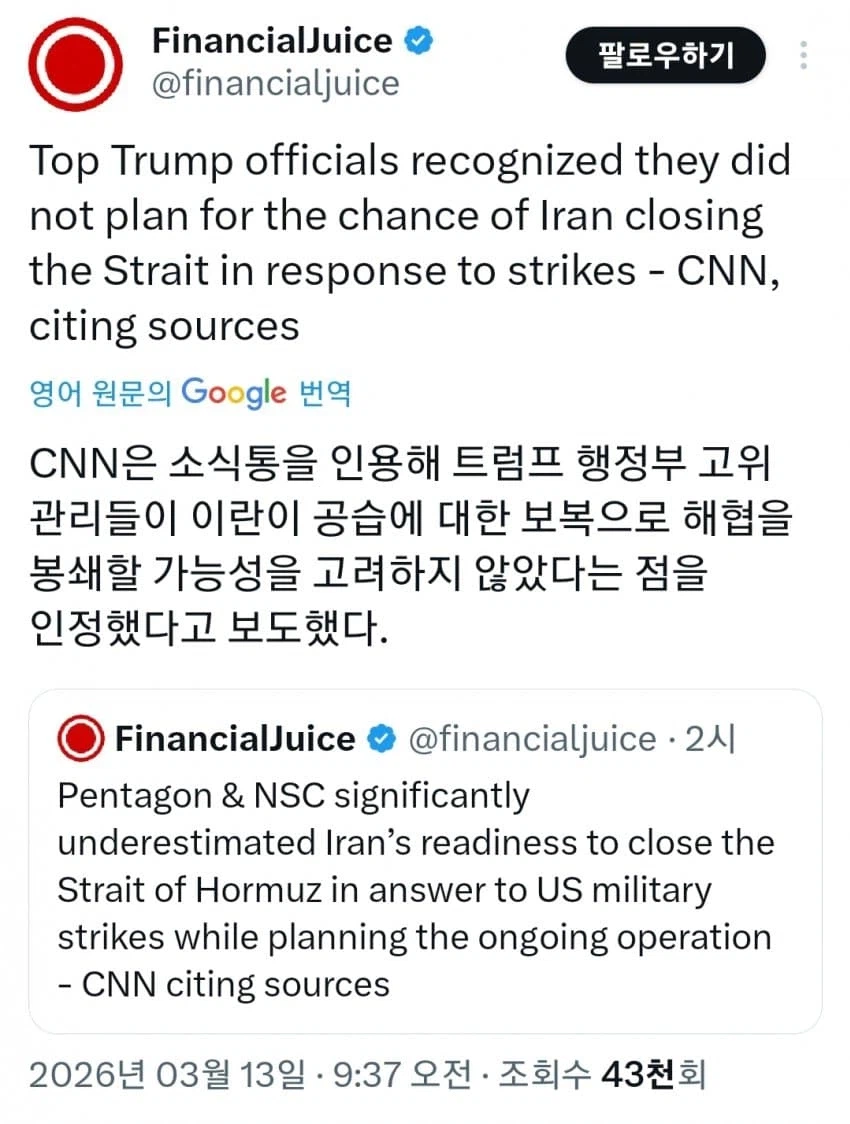Click the FinancialJuice red circle profile avatar
Image resolution: width=850 pixels, height=1124 pixels.
[x=75, y=64]
